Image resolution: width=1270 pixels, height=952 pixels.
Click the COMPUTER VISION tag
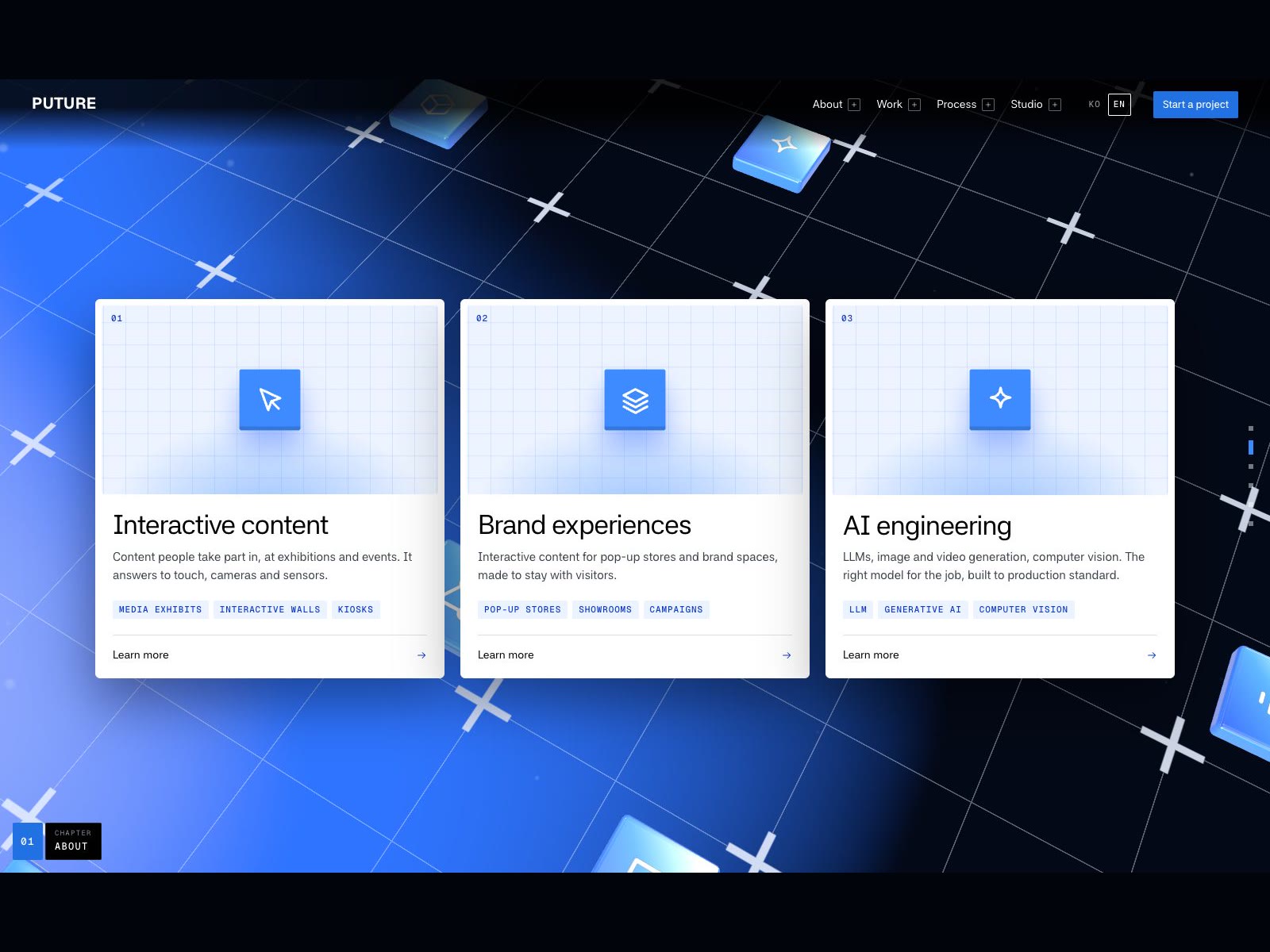pyautogui.click(x=1024, y=609)
